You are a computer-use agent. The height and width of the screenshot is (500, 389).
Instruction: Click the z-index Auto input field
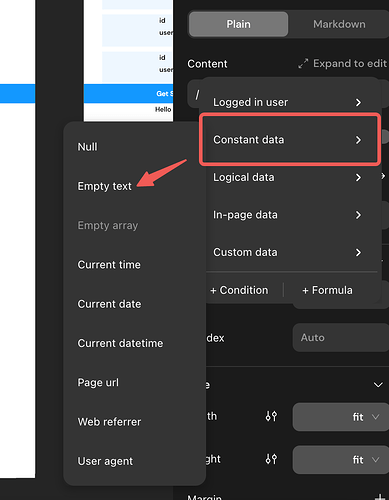coord(341,337)
